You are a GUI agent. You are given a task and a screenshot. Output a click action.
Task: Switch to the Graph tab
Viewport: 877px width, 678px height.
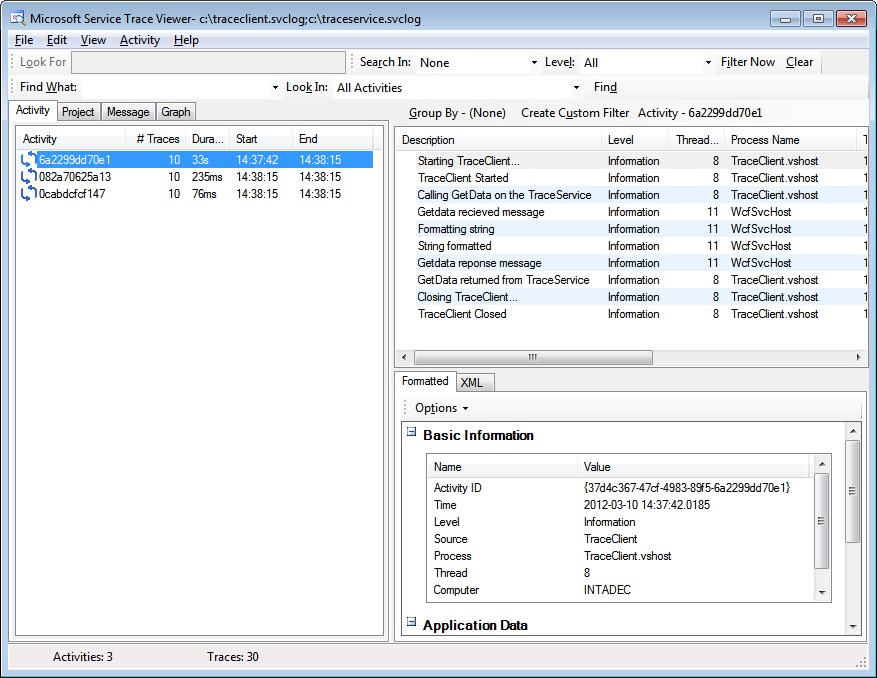coord(176,112)
